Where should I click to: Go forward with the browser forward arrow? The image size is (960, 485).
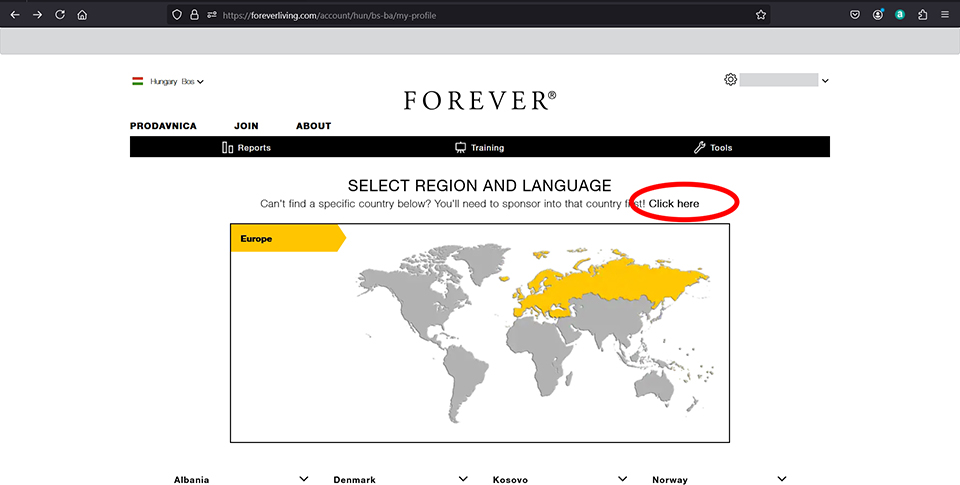(x=37, y=15)
